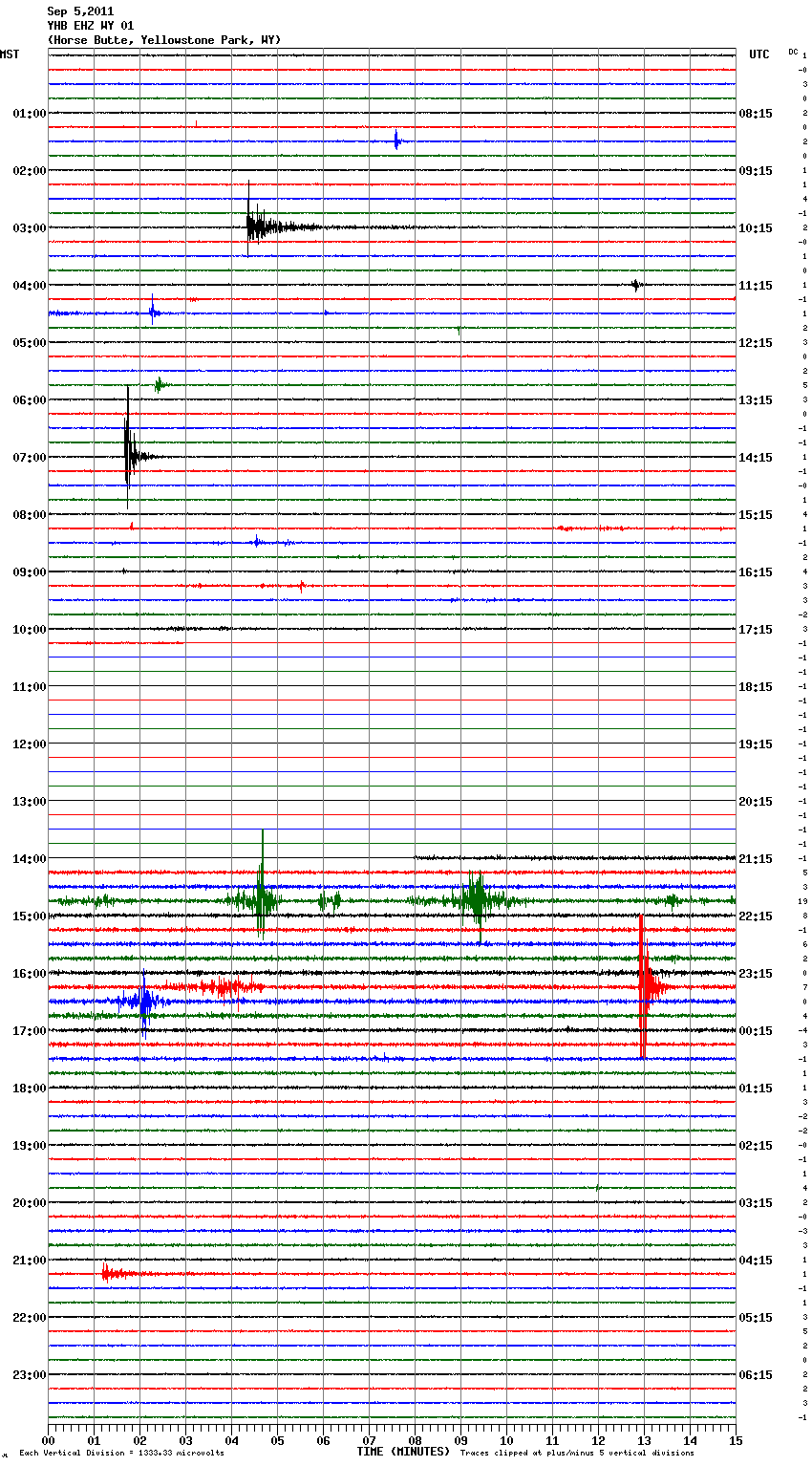Click the '04:15' UTC time label

756,1261
